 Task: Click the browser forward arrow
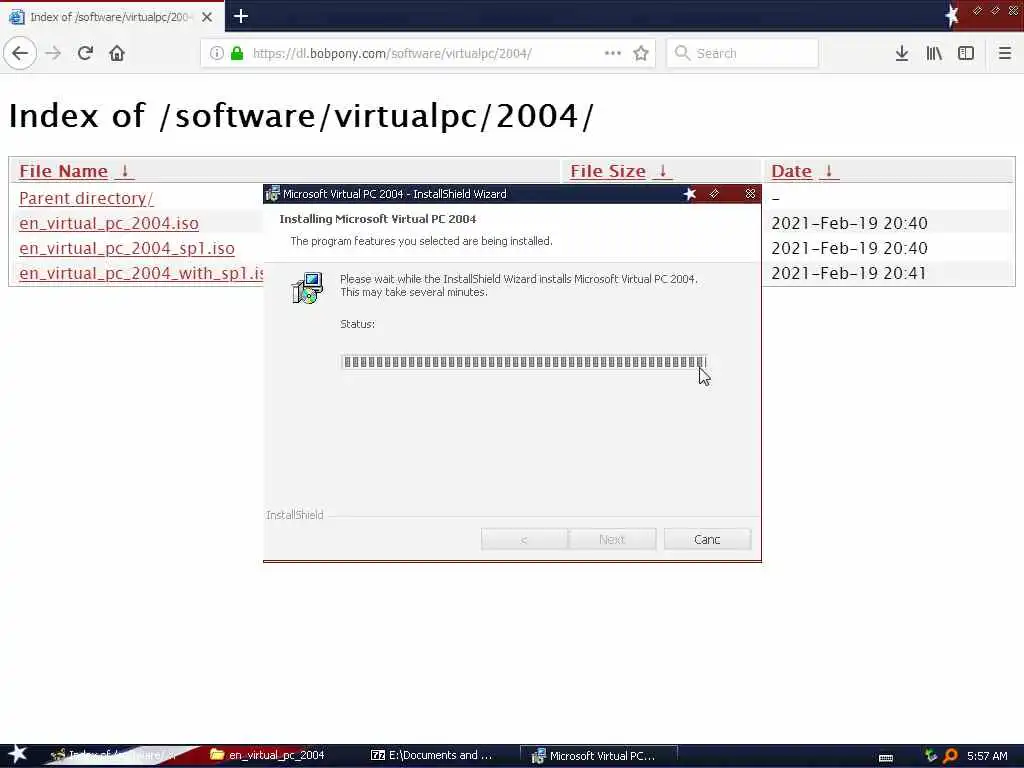coord(53,53)
